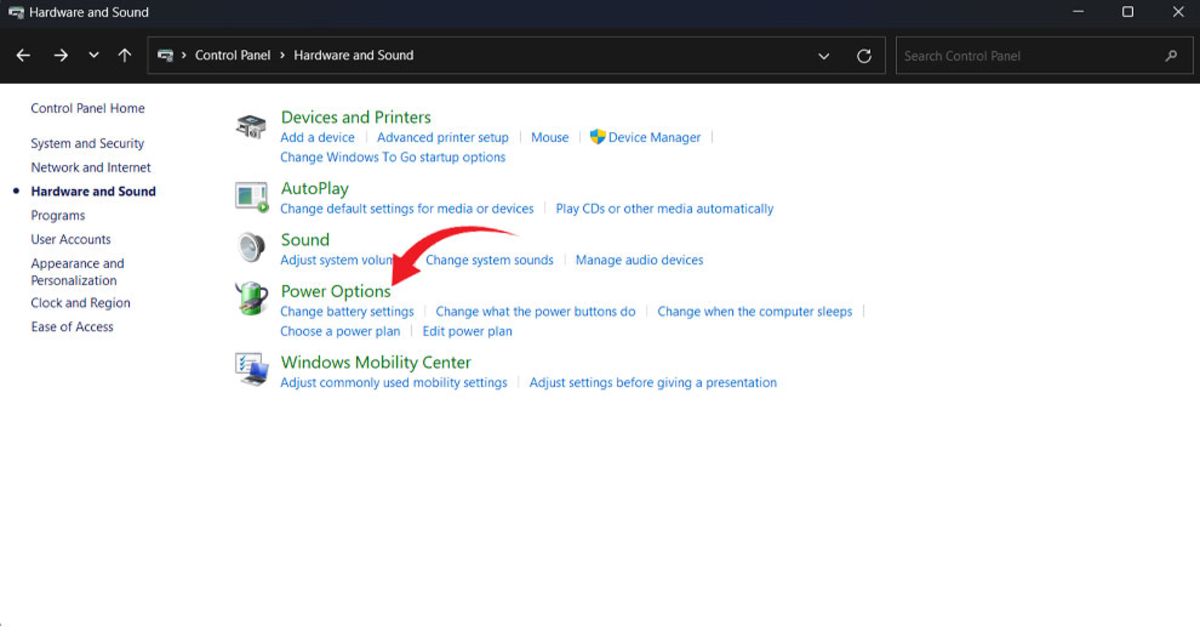Click Change system sounds link
This screenshot has width=1200, height=632.
[x=489, y=260]
